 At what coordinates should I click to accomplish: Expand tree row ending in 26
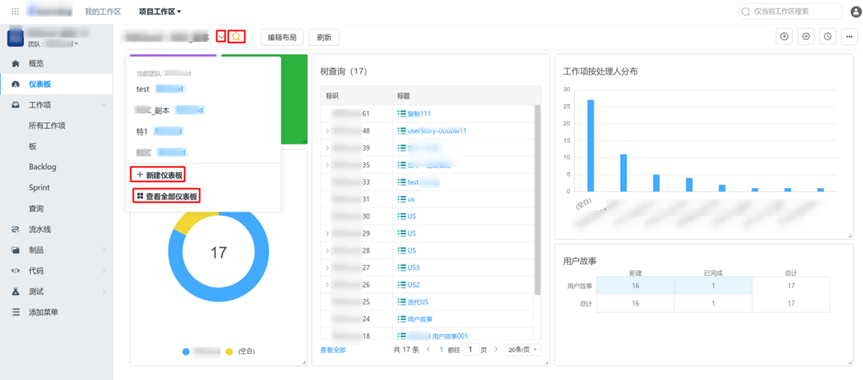(x=327, y=285)
